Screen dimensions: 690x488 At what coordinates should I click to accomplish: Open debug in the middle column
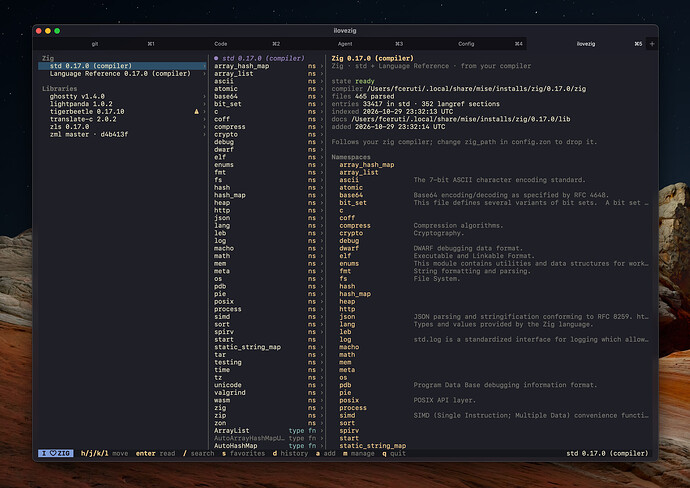(x=224, y=142)
